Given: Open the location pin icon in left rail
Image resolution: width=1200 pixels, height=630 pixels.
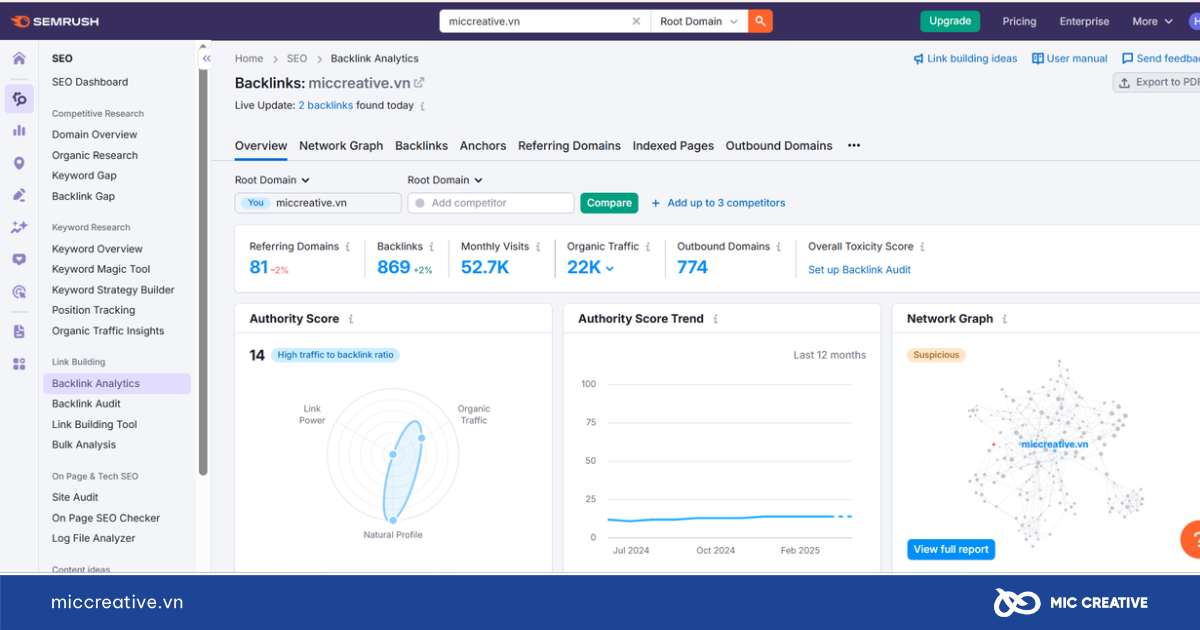Looking at the screenshot, I should pos(19,163).
